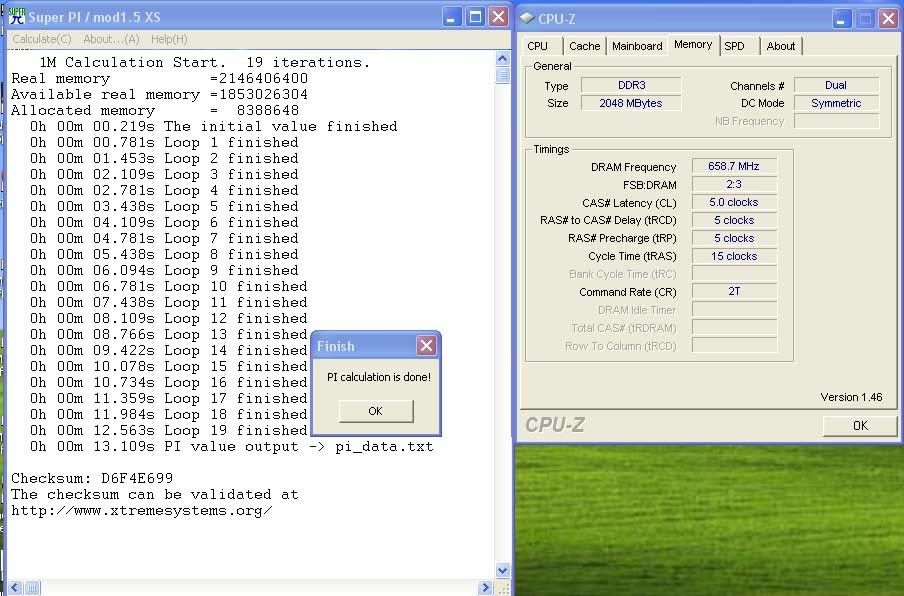Click the DRAM Frequency value 658.7 MHz
Screen dimensions: 904x596
pos(734,167)
